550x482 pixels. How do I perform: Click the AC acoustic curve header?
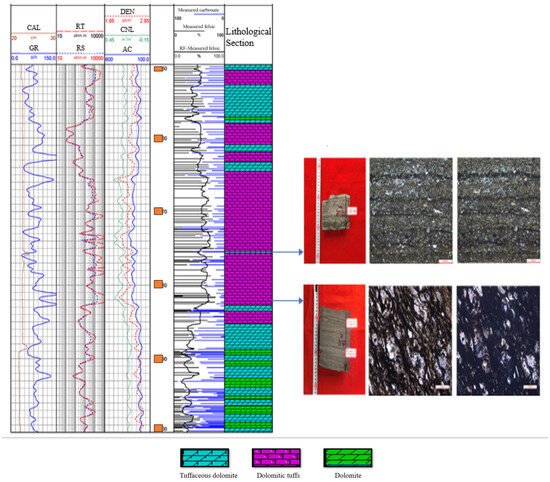pyautogui.click(x=127, y=49)
